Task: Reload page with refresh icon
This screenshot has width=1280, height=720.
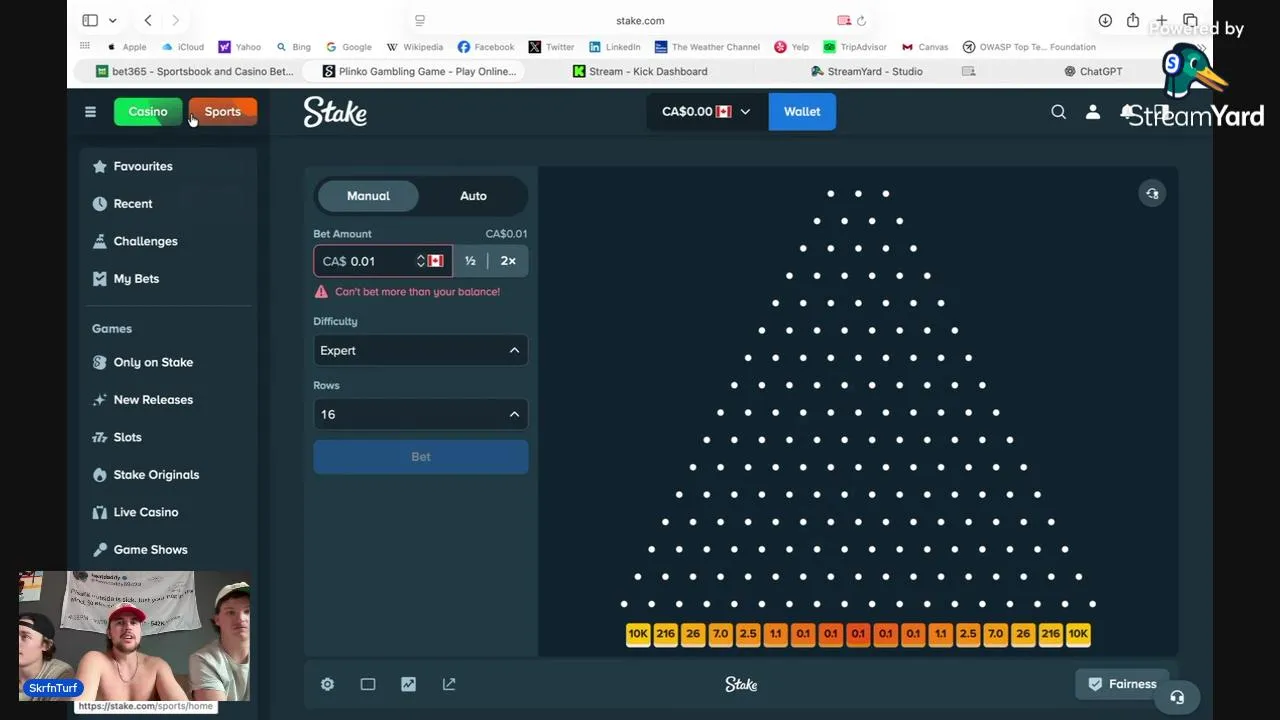Action: coord(861,20)
